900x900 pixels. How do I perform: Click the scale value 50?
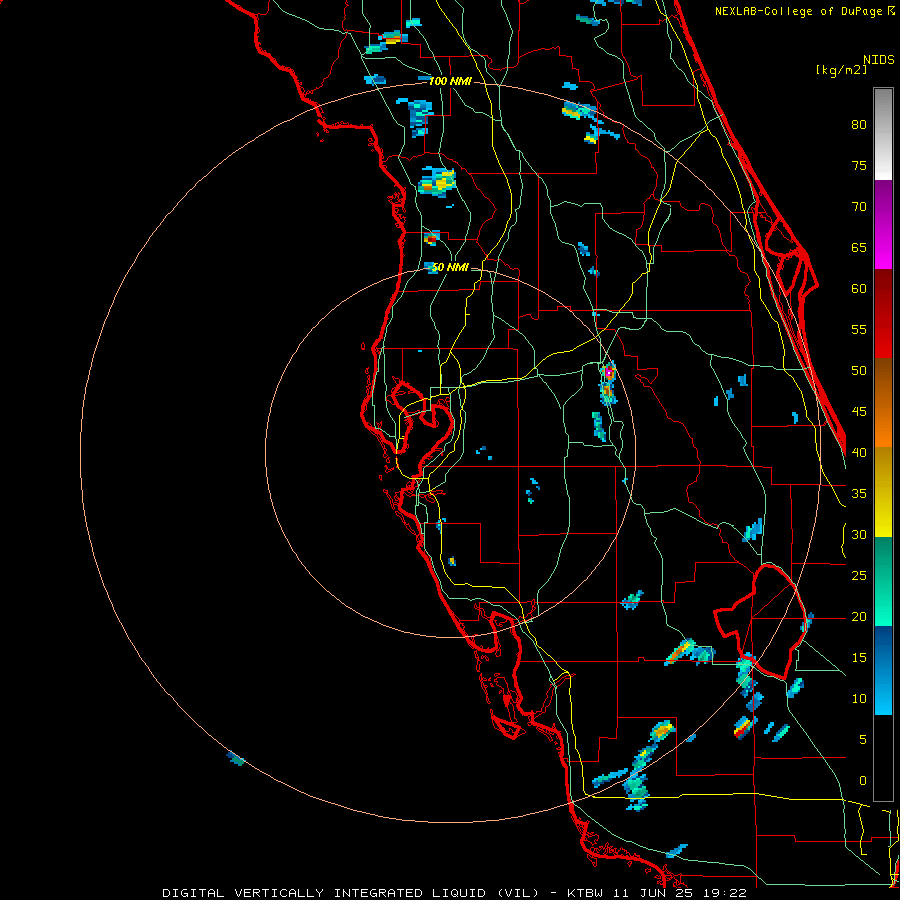coord(859,371)
